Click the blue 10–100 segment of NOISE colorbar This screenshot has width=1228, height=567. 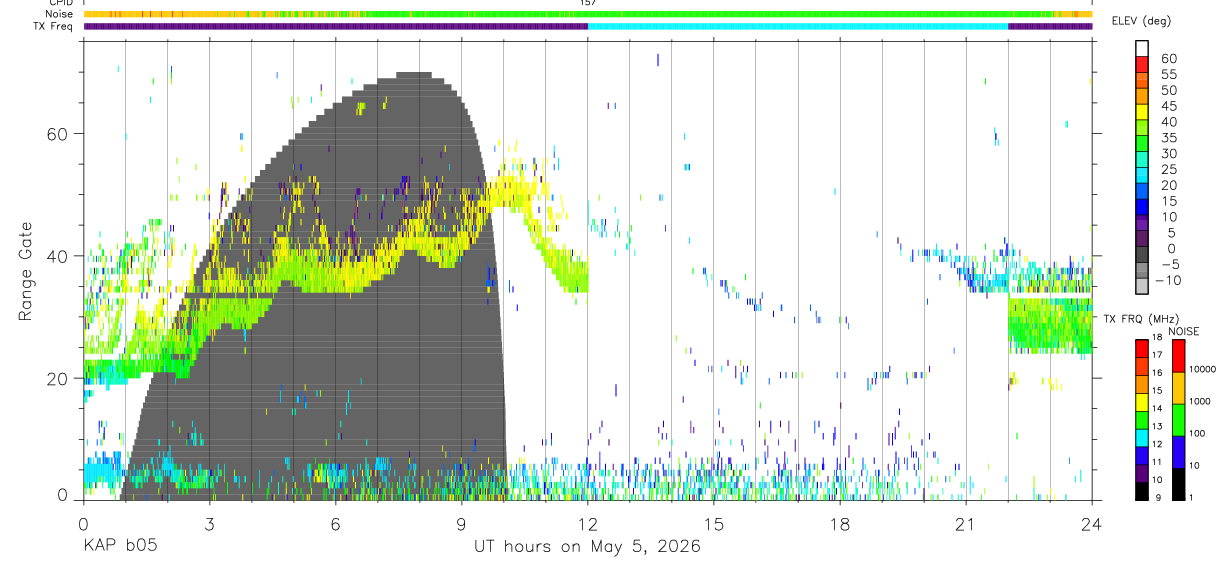coord(1178,452)
